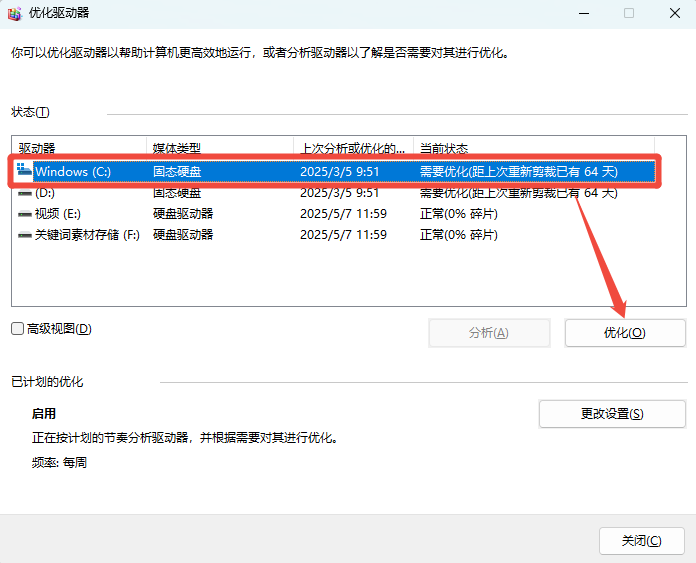
Task: Minimize the 优化驱动器 window
Action: (x=584, y=13)
